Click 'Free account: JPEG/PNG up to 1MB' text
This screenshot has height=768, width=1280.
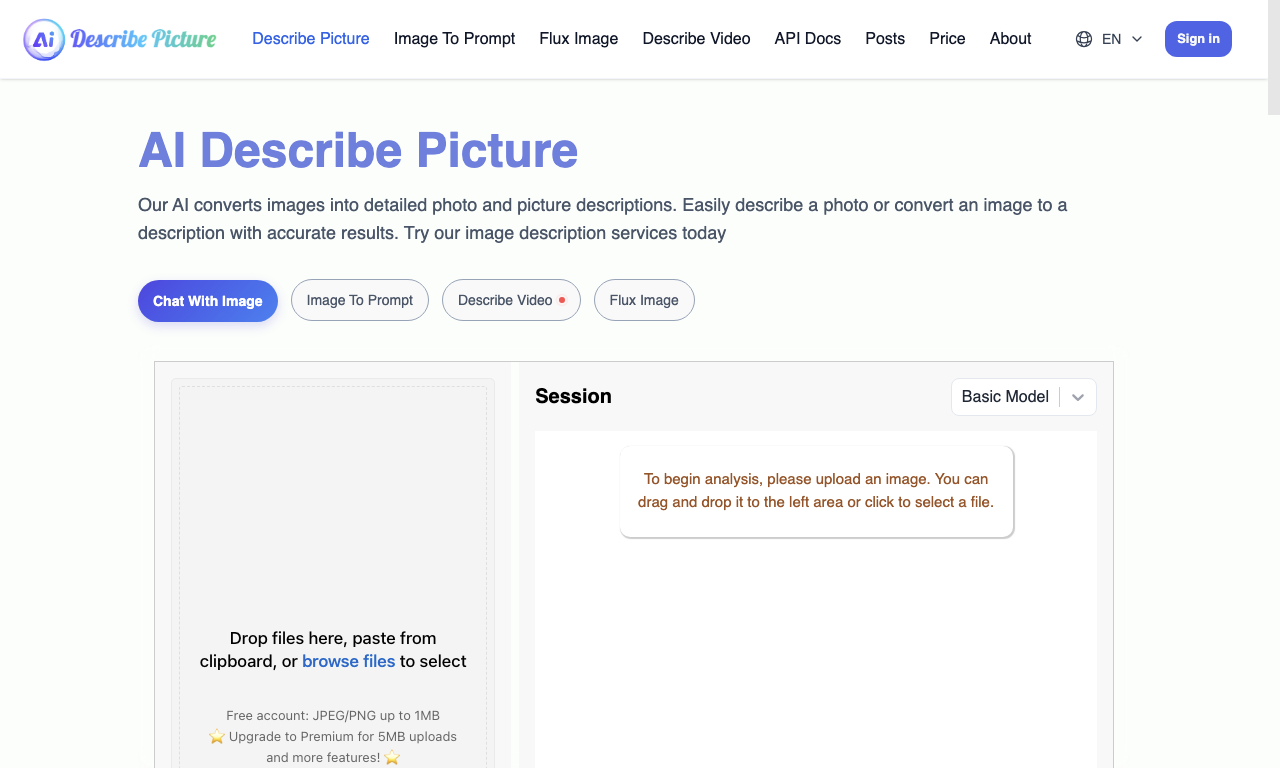tap(333, 716)
